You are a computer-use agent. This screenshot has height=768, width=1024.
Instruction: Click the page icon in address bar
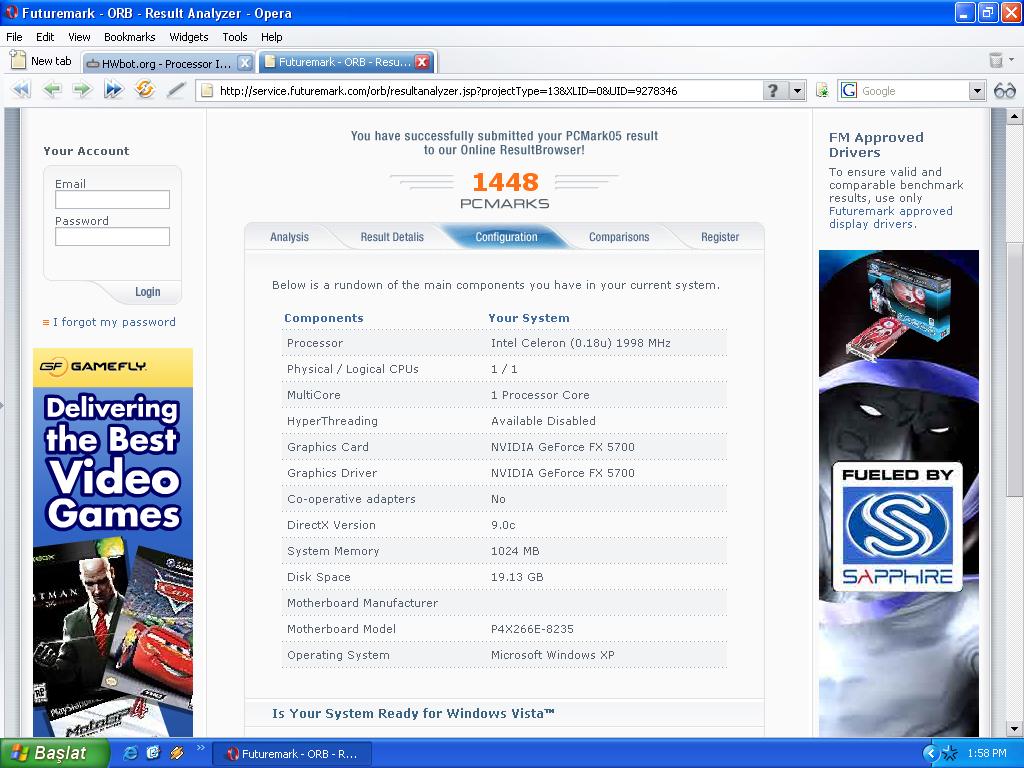(x=207, y=91)
